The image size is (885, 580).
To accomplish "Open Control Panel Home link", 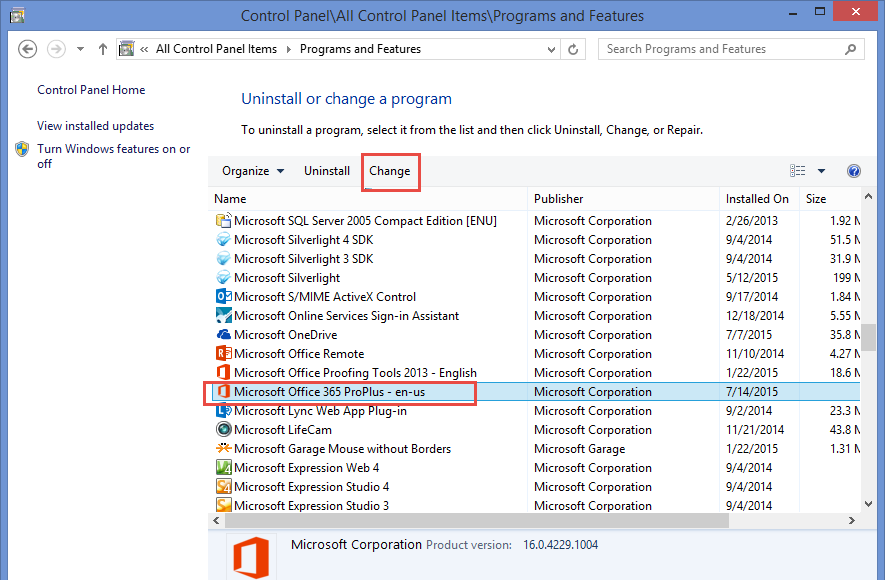I will point(91,90).
